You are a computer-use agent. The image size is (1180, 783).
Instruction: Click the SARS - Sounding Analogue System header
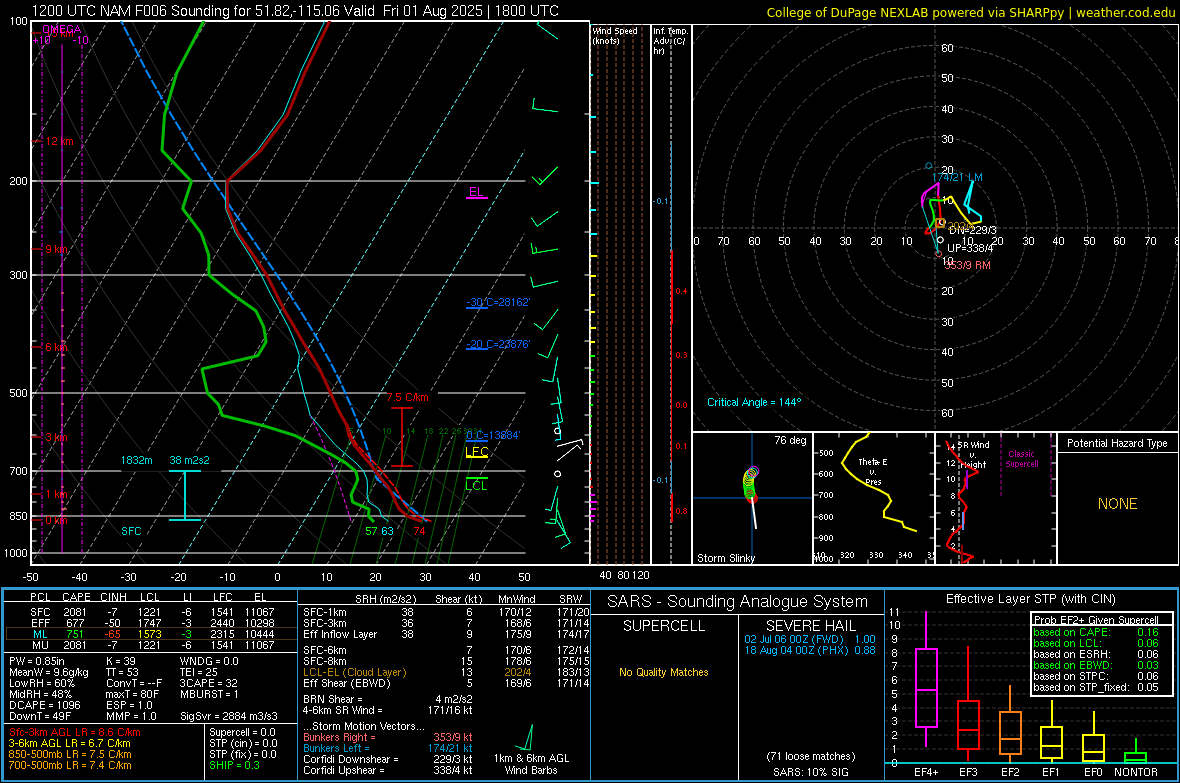point(737,602)
